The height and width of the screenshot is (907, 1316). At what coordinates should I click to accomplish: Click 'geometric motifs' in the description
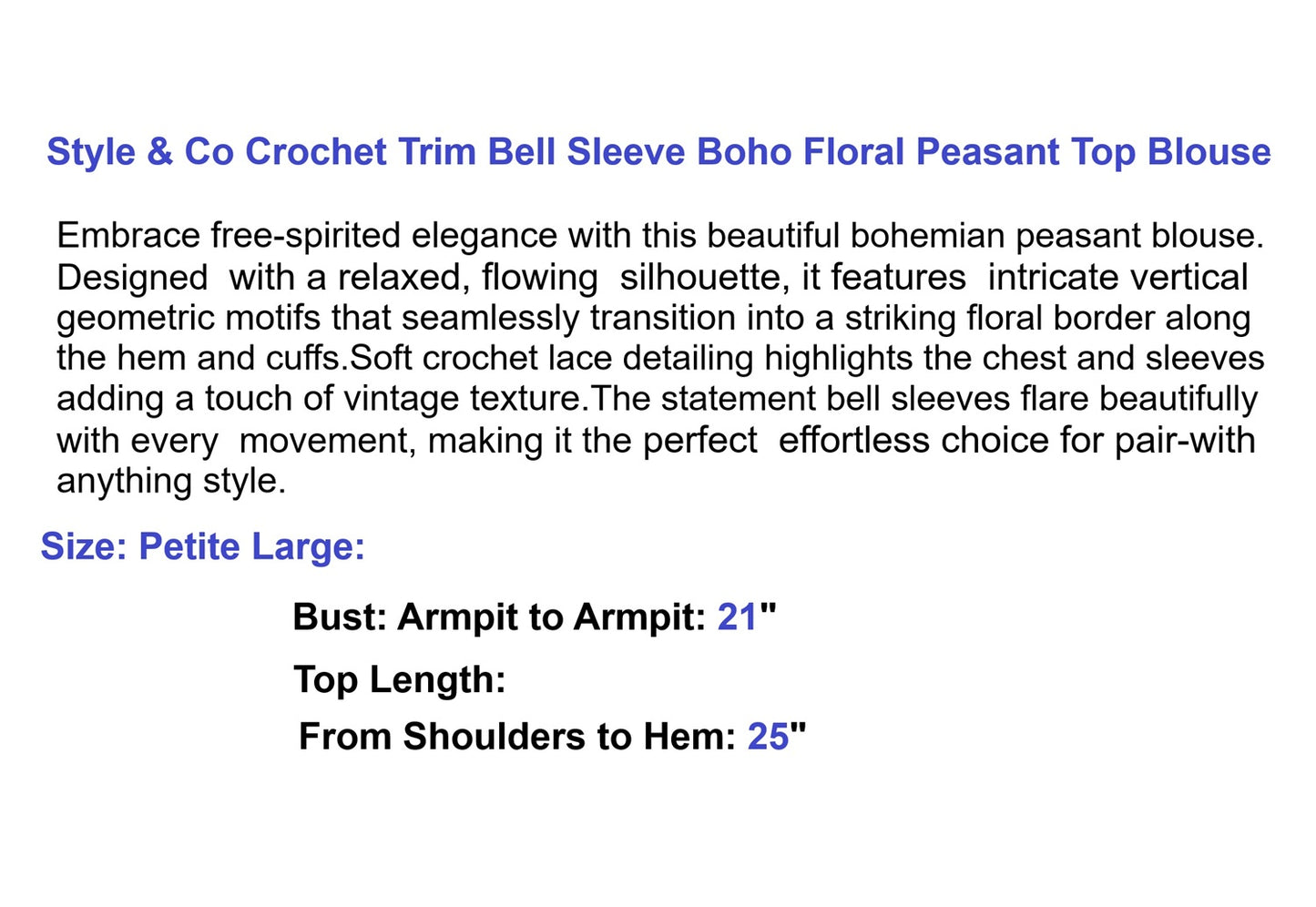coord(189,318)
